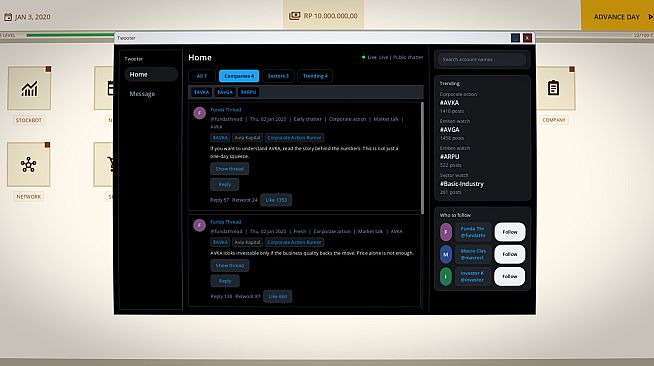Screen dimensions: 654x366
Task: Click the Reply 57 count text
Action: click(220, 200)
